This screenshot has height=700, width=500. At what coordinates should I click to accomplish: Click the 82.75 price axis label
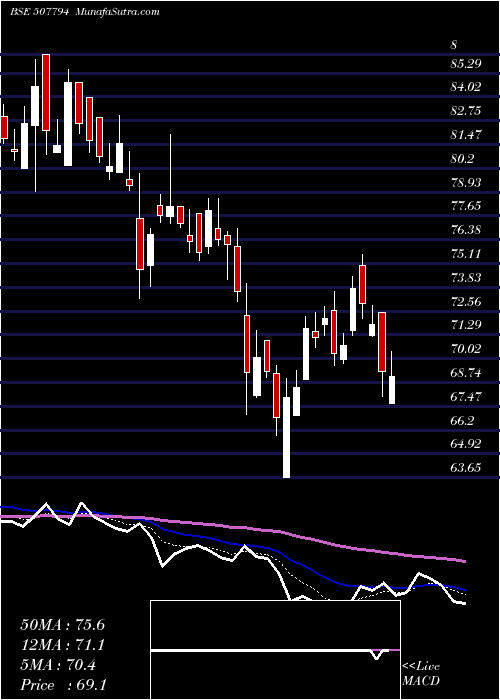466,111
